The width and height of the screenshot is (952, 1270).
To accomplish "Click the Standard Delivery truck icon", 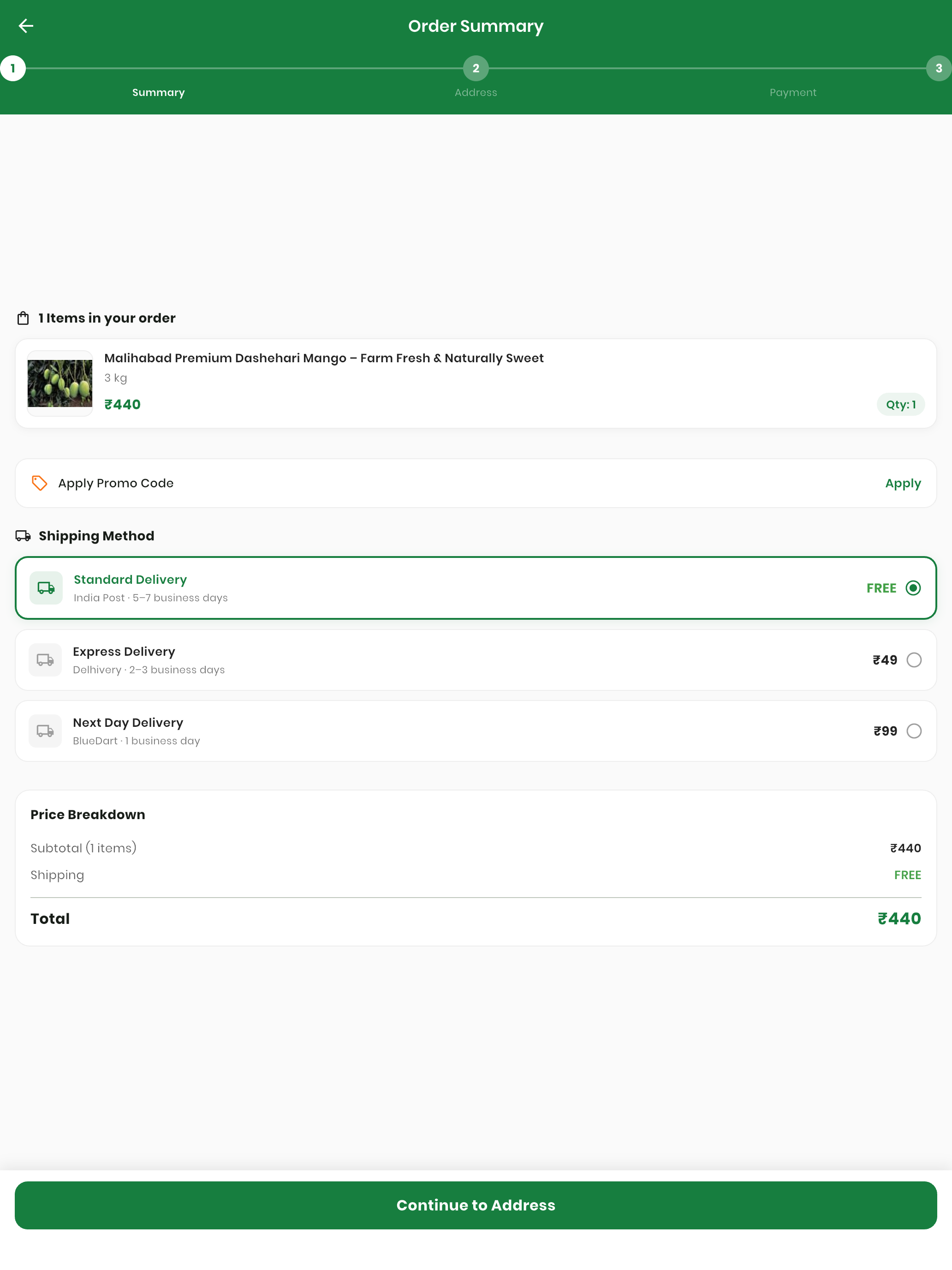I will coord(46,588).
